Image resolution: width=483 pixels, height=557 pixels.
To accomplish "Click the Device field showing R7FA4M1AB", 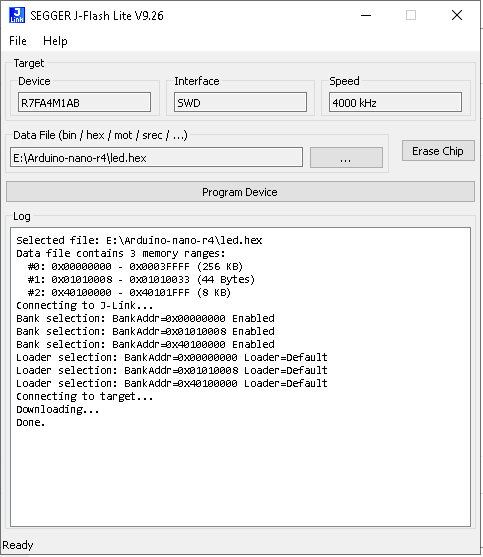I will [x=85, y=102].
